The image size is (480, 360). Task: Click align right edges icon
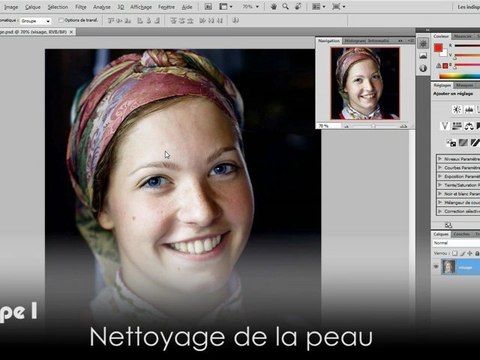157,21
